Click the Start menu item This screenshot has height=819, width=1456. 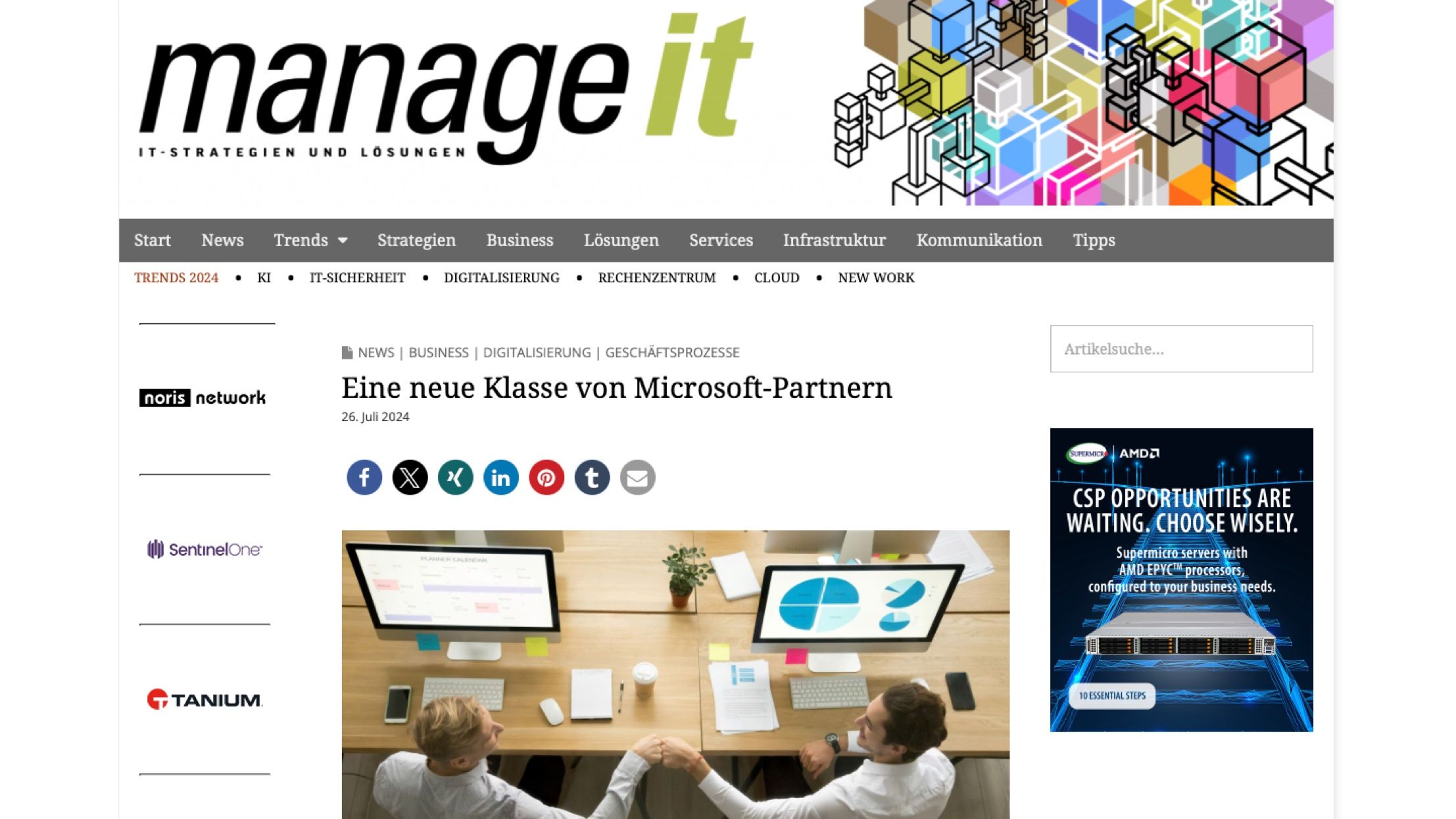tap(152, 239)
